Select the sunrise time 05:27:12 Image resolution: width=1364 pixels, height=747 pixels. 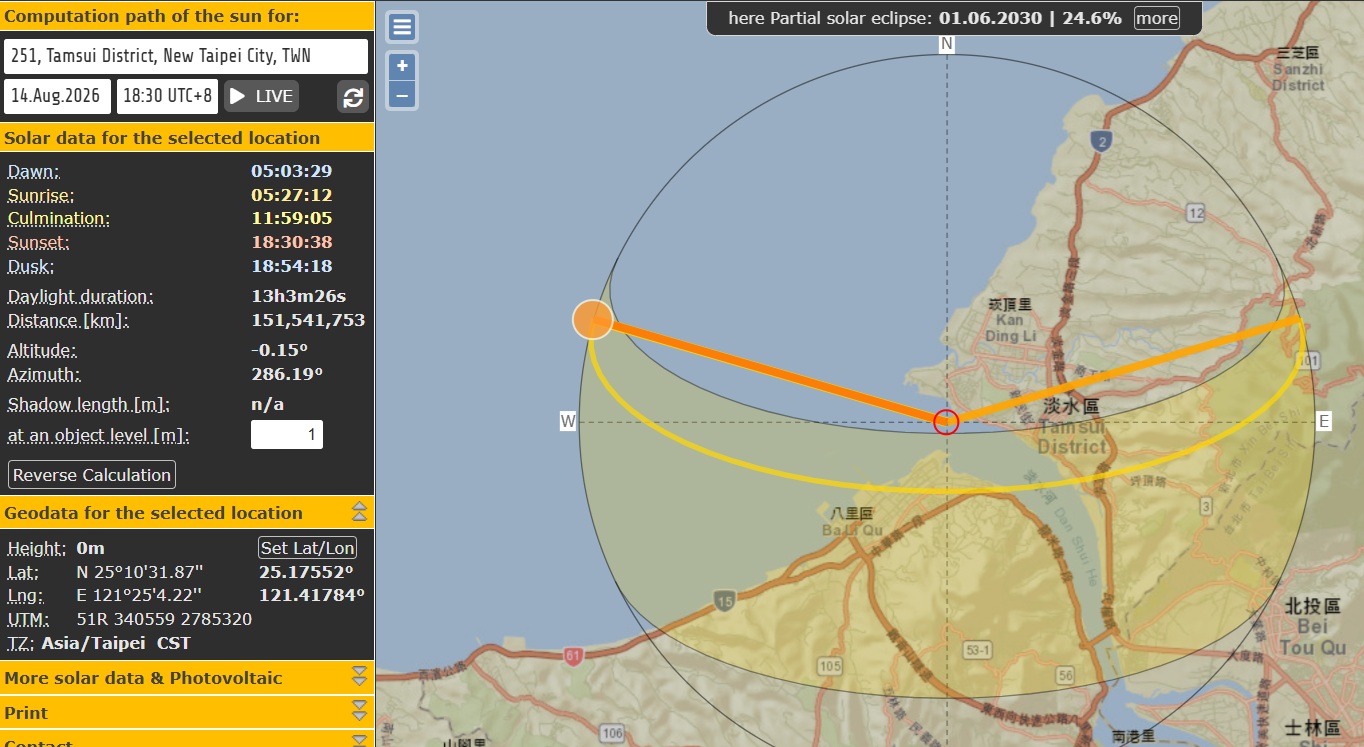(292, 195)
